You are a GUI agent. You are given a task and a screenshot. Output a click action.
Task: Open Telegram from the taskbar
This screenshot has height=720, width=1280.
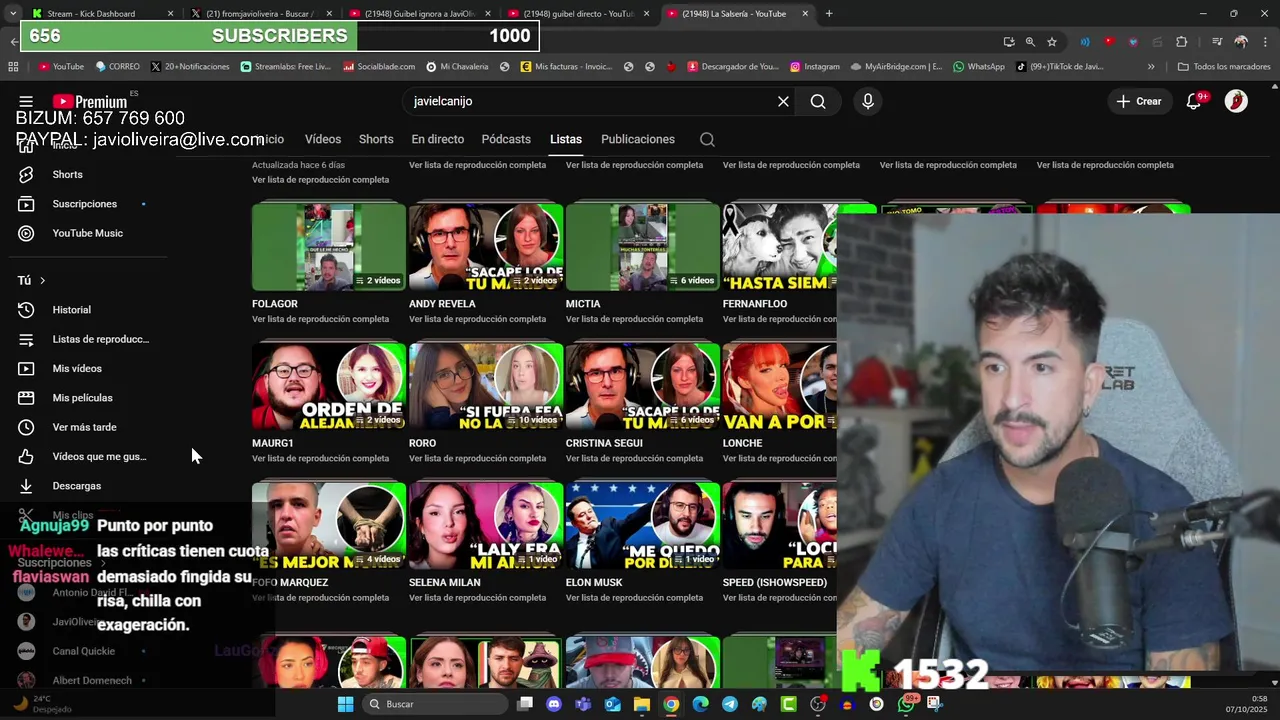tap(730, 704)
